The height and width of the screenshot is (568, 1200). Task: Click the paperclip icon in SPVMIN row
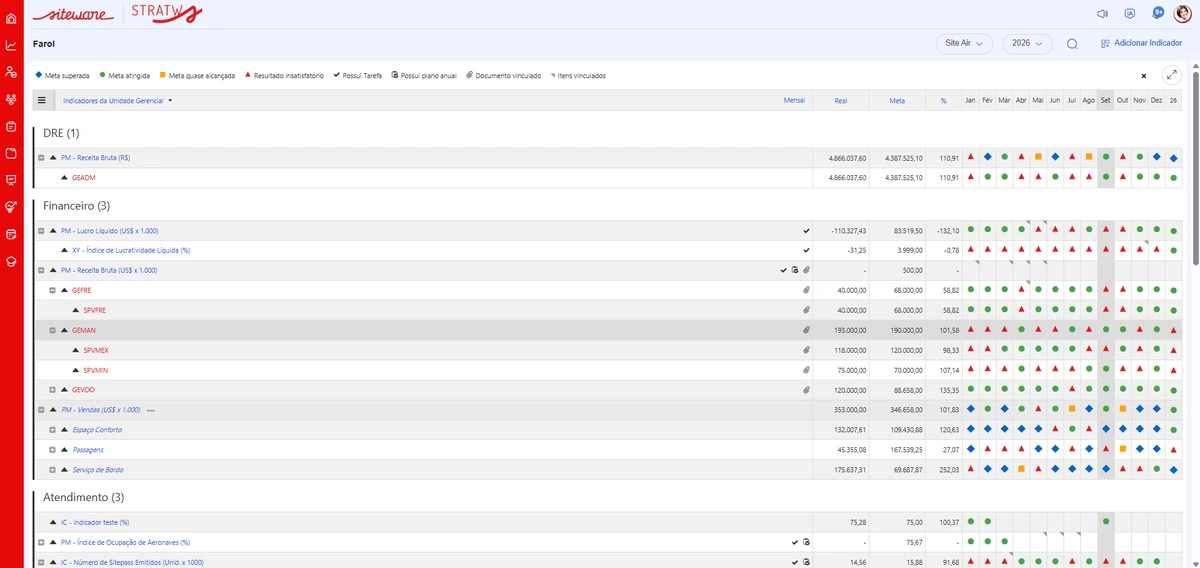(x=806, y=370)
